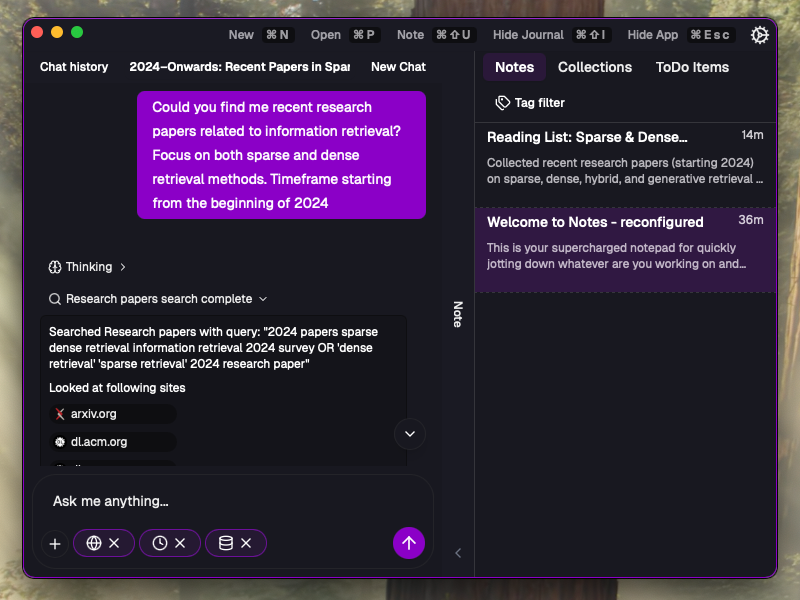Click the 36m timestamp on Welcome note
The height and width of the screenshot is (600, 800).
751,220
